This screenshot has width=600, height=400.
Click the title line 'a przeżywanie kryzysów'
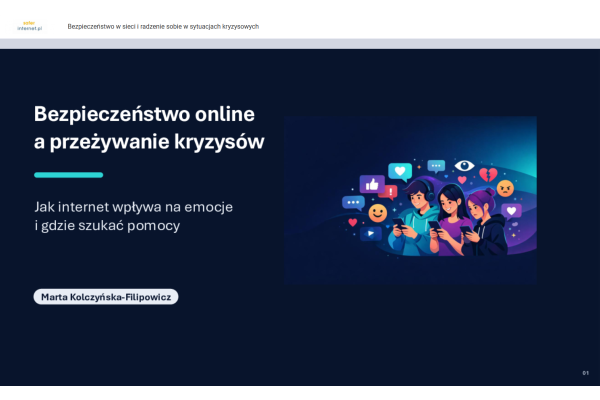tap(150, 142)
